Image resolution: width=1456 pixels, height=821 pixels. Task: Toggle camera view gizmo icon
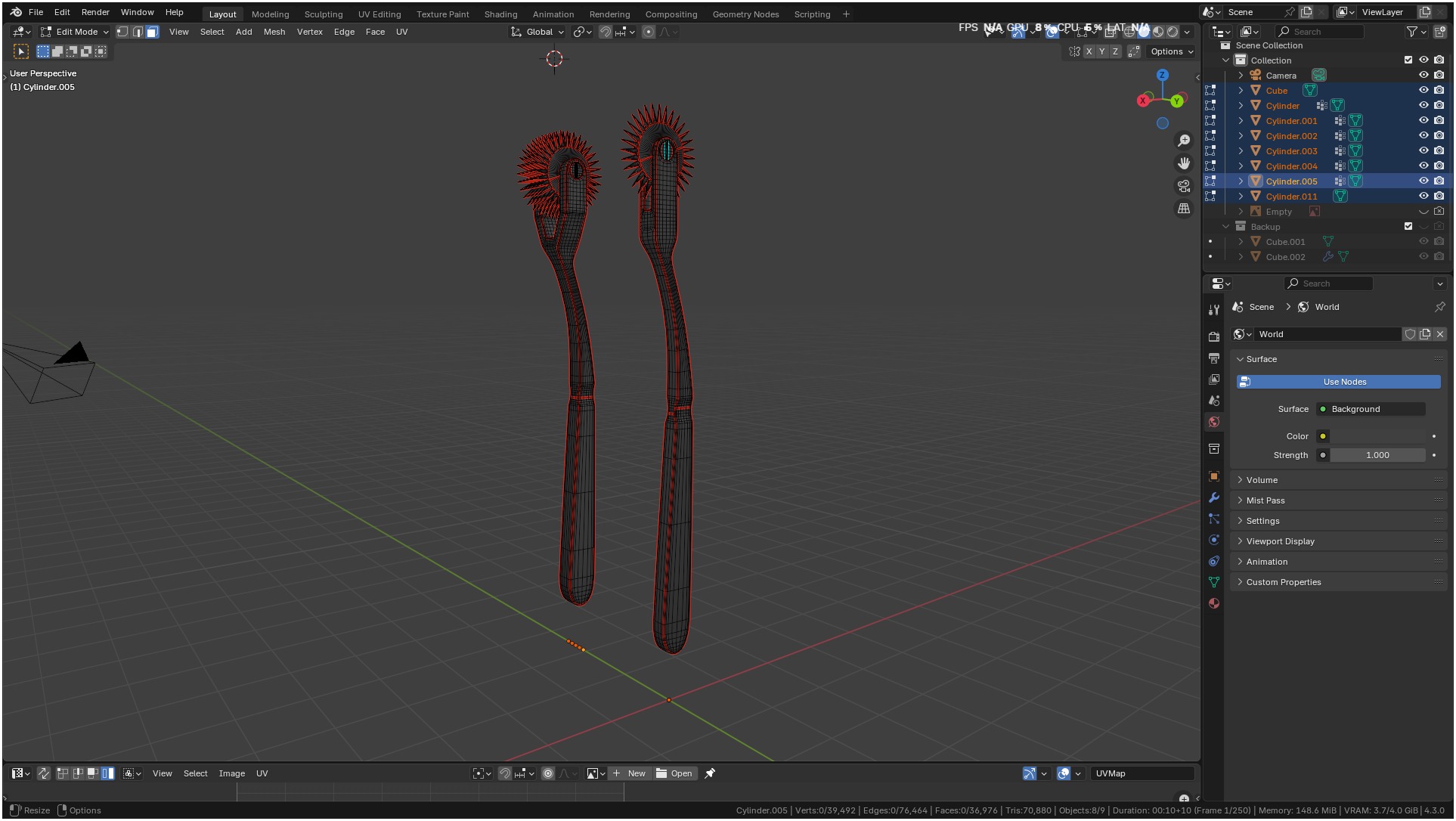1184,186
